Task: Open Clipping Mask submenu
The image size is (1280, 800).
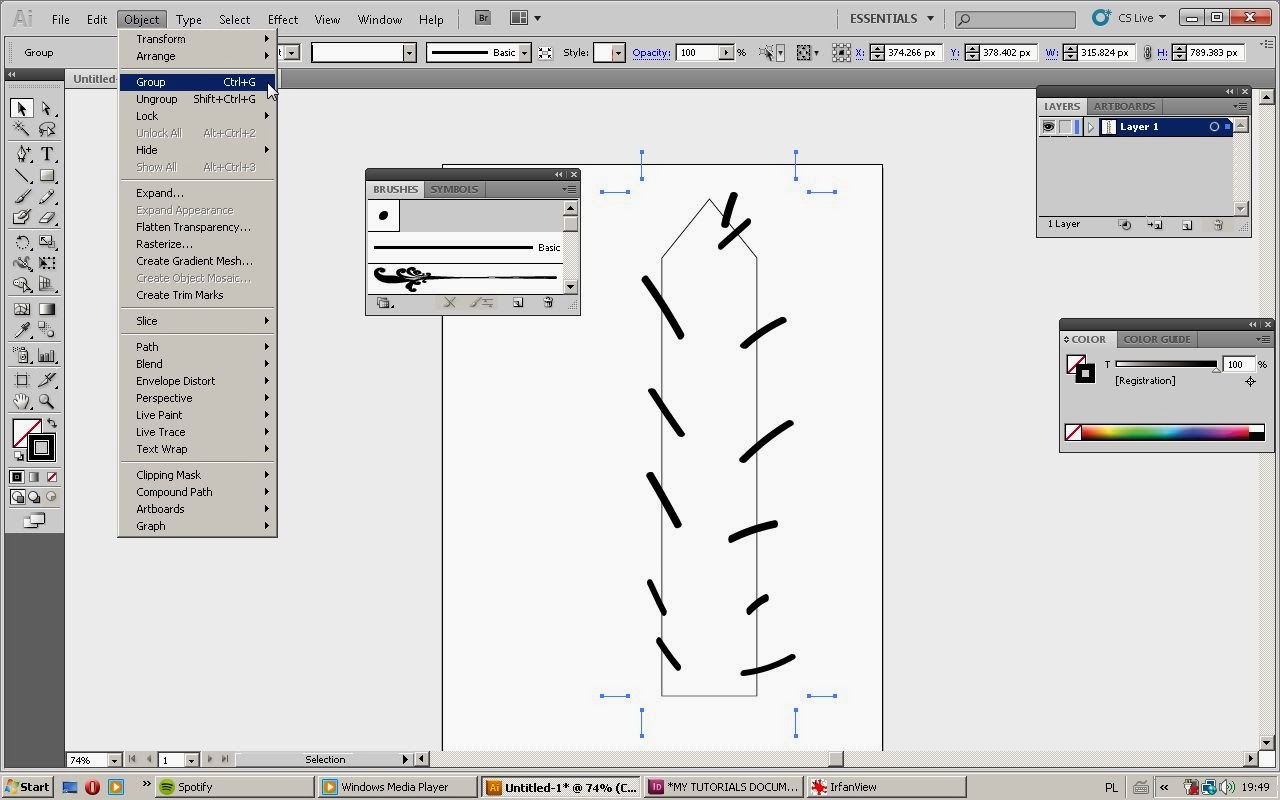Action: [196, 475]
